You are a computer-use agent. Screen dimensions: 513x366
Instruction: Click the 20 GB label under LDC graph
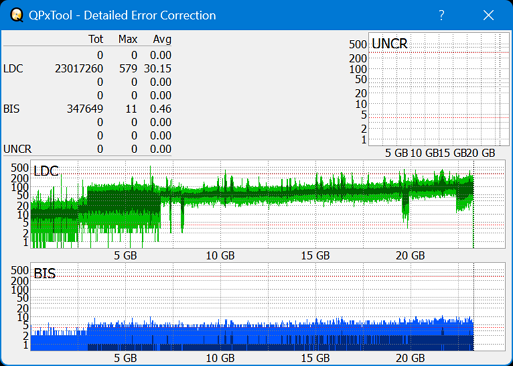coord(410,256)
